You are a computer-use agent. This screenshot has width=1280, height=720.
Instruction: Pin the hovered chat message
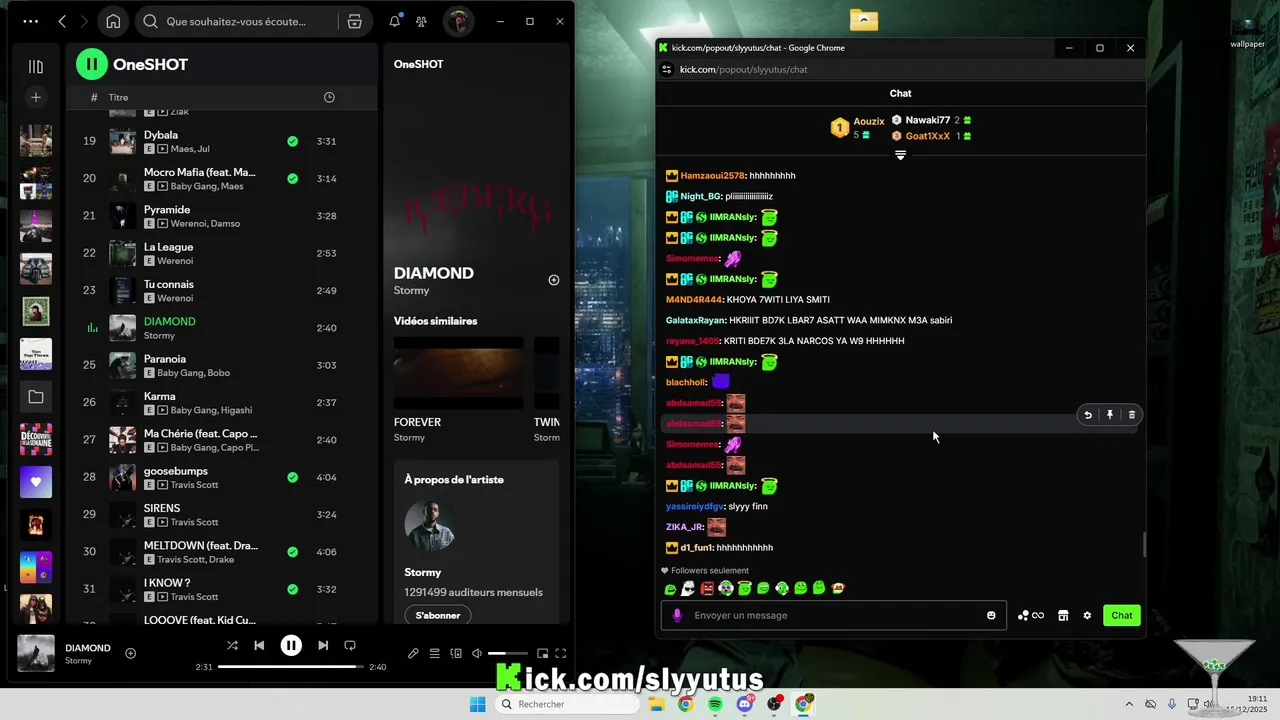click(1110, 415)
